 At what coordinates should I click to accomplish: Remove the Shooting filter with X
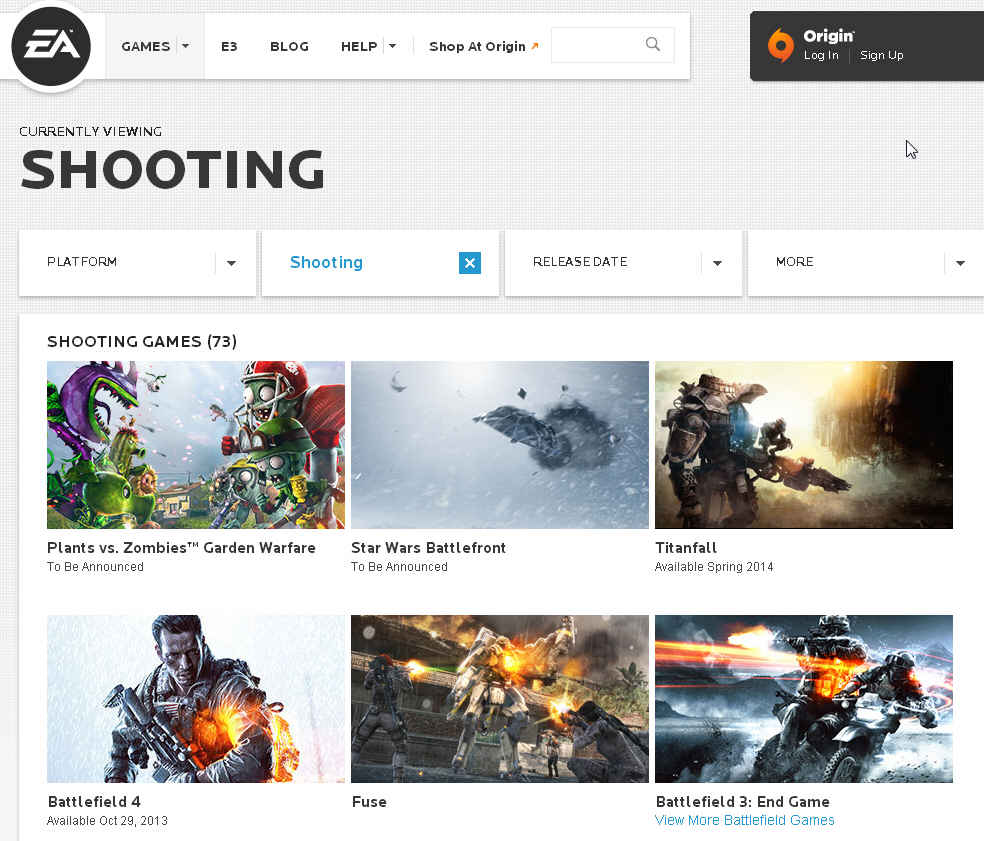[470, 263]
